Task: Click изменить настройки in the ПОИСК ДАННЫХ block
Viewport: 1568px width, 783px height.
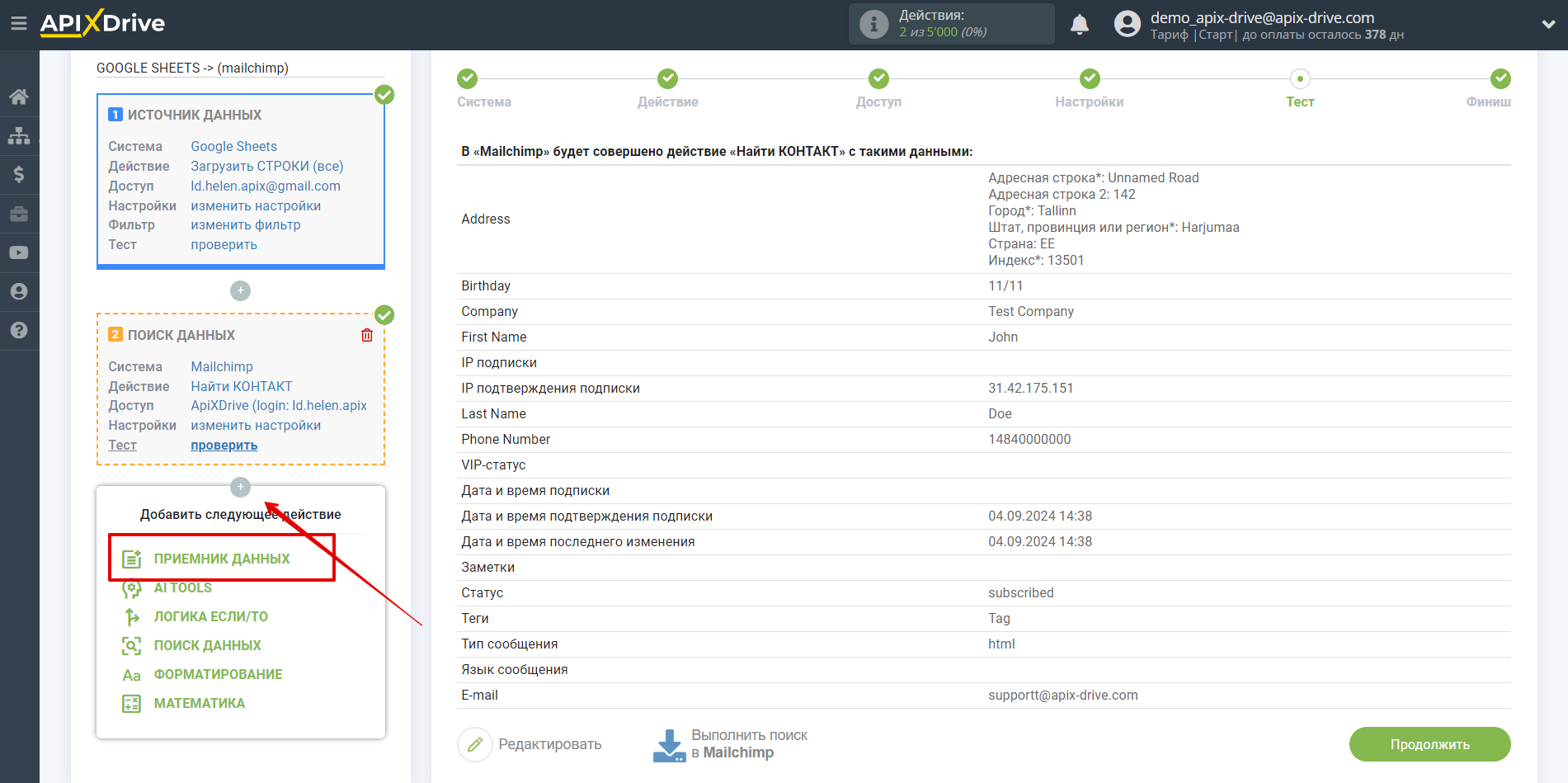Action: tap(256, 425)
